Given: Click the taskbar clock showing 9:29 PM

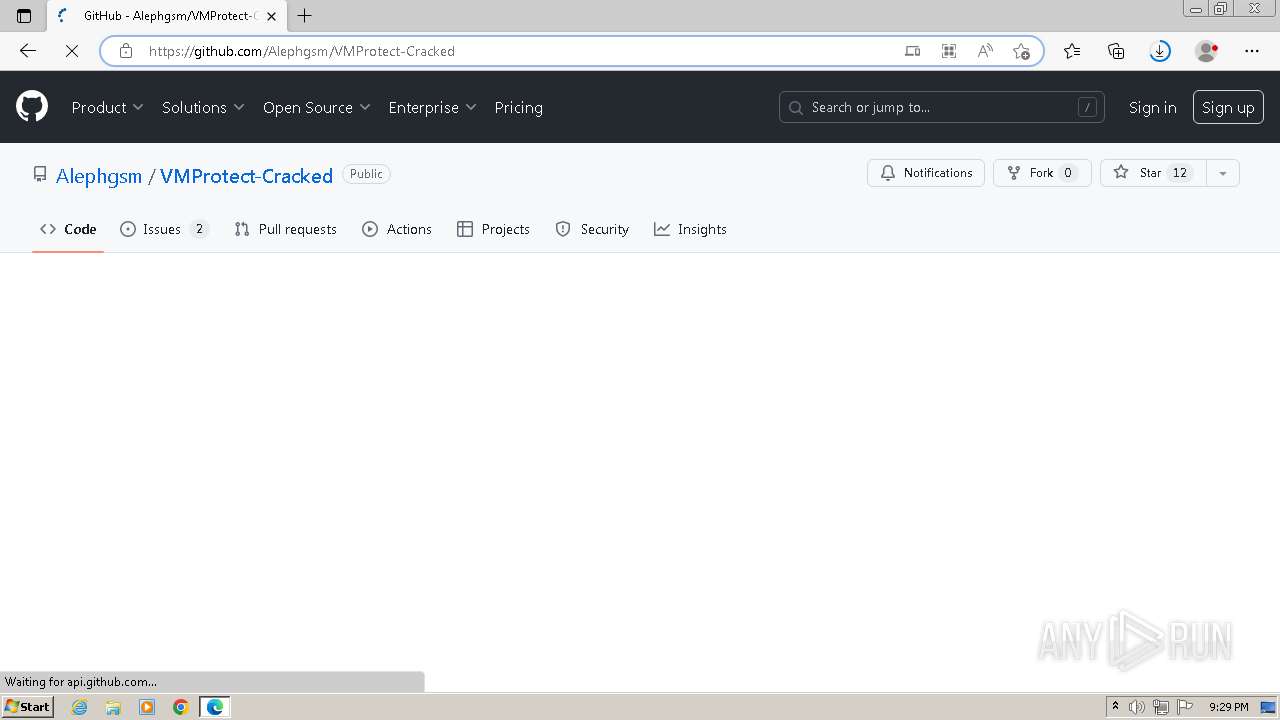Looking at the screenshot, I should (1228, 707).
